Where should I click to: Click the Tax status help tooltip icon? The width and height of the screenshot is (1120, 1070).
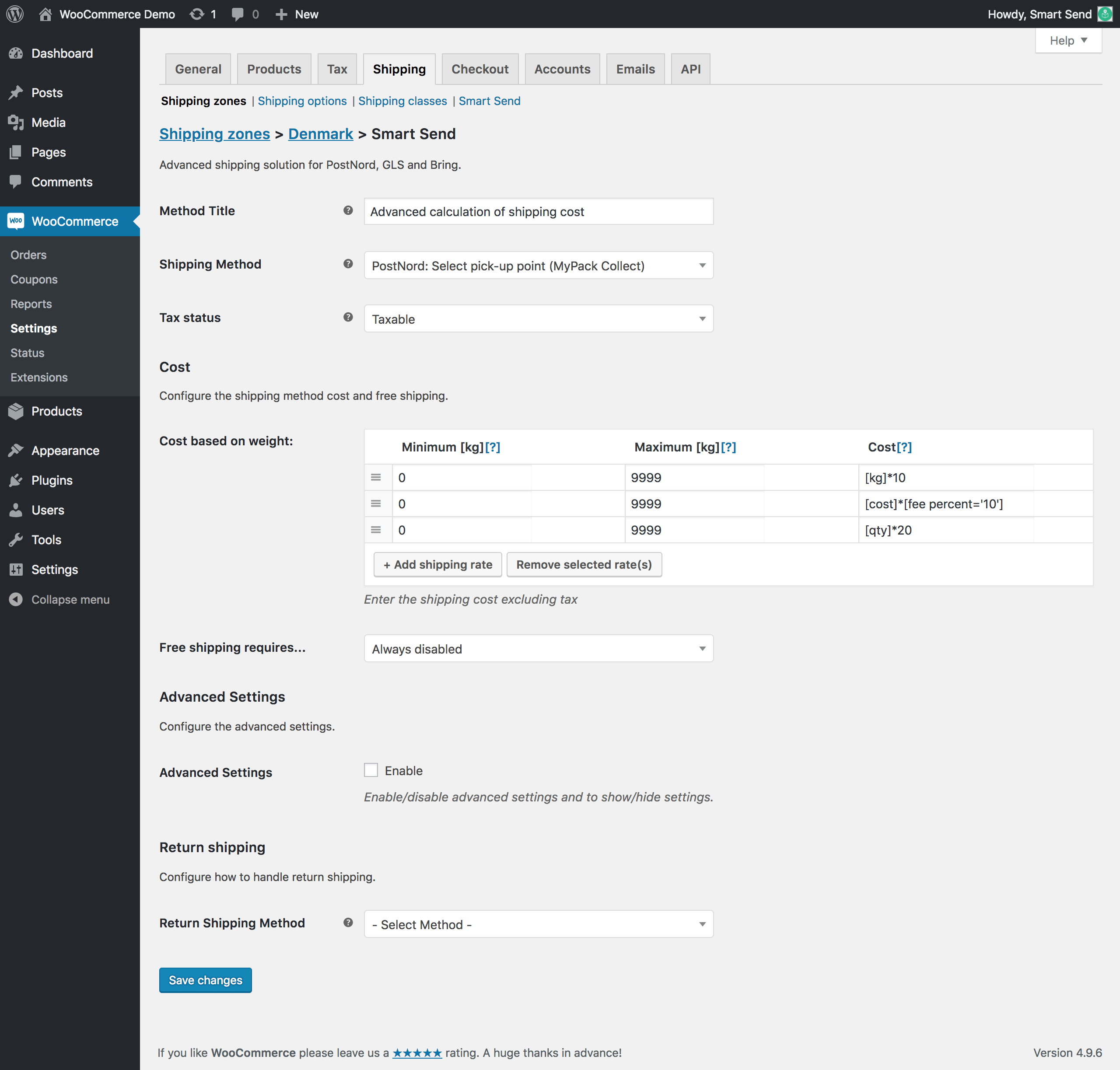click(x=348, y=317)
